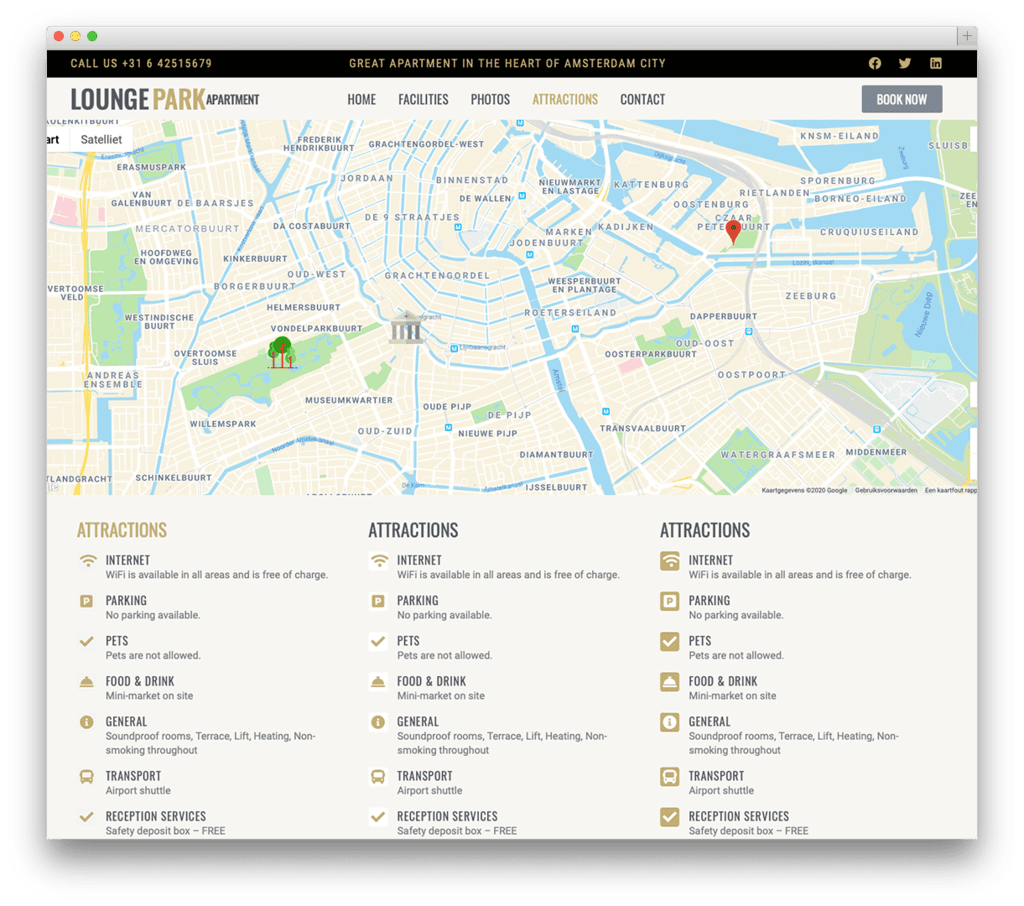The width and height of the screenshot is (1024, 906).
Task: Click the Attractions heading in the third column
Action: tap(705, 530)
